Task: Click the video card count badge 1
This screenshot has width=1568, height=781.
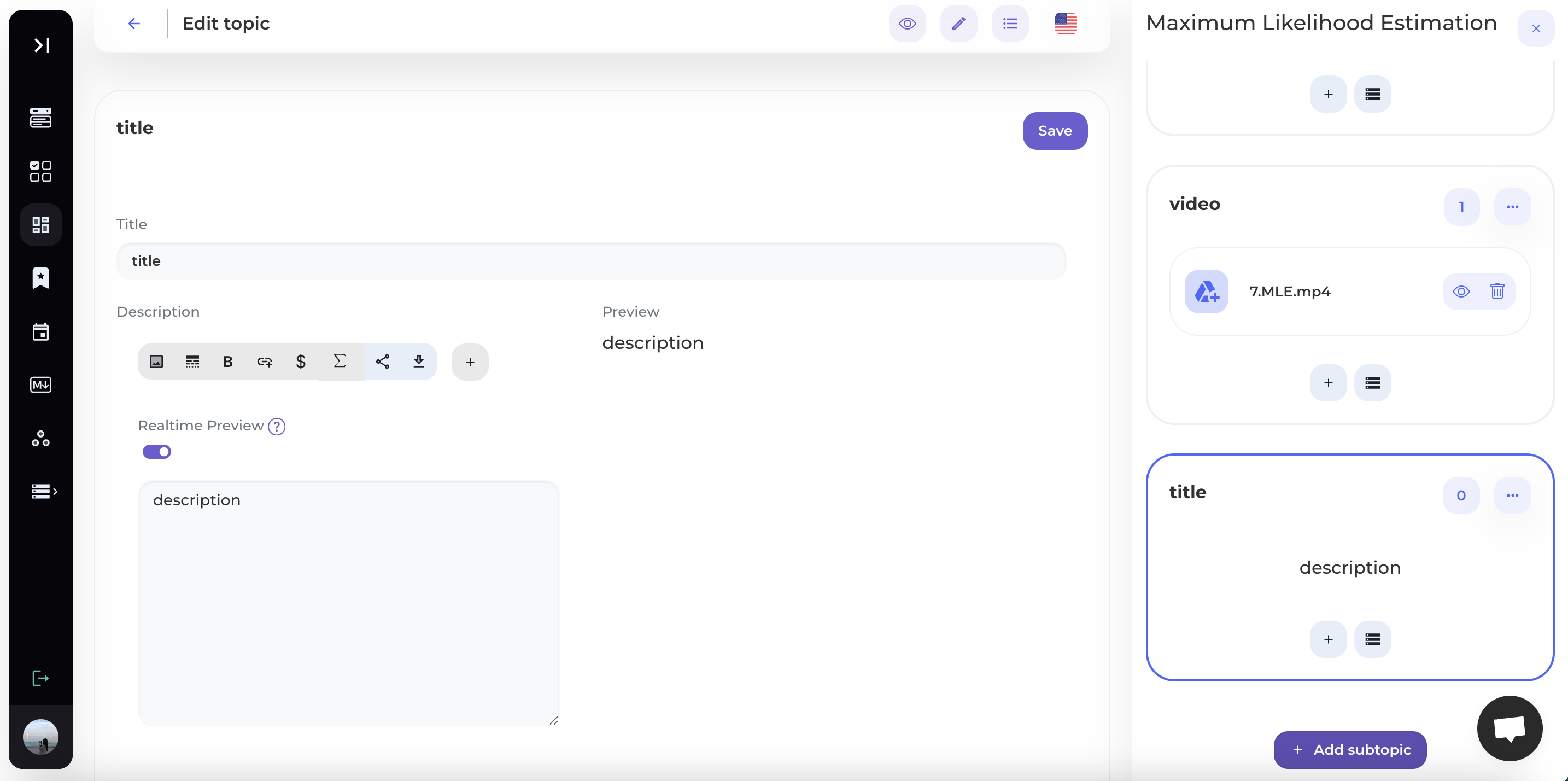Action: (1461, 207)
